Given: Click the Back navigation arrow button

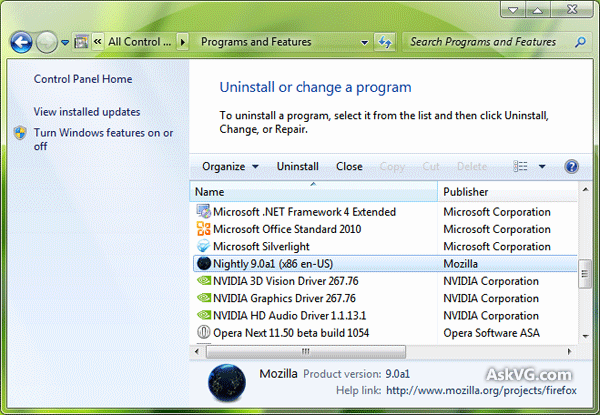Looking at the screenshot, I should coord(21,42).
